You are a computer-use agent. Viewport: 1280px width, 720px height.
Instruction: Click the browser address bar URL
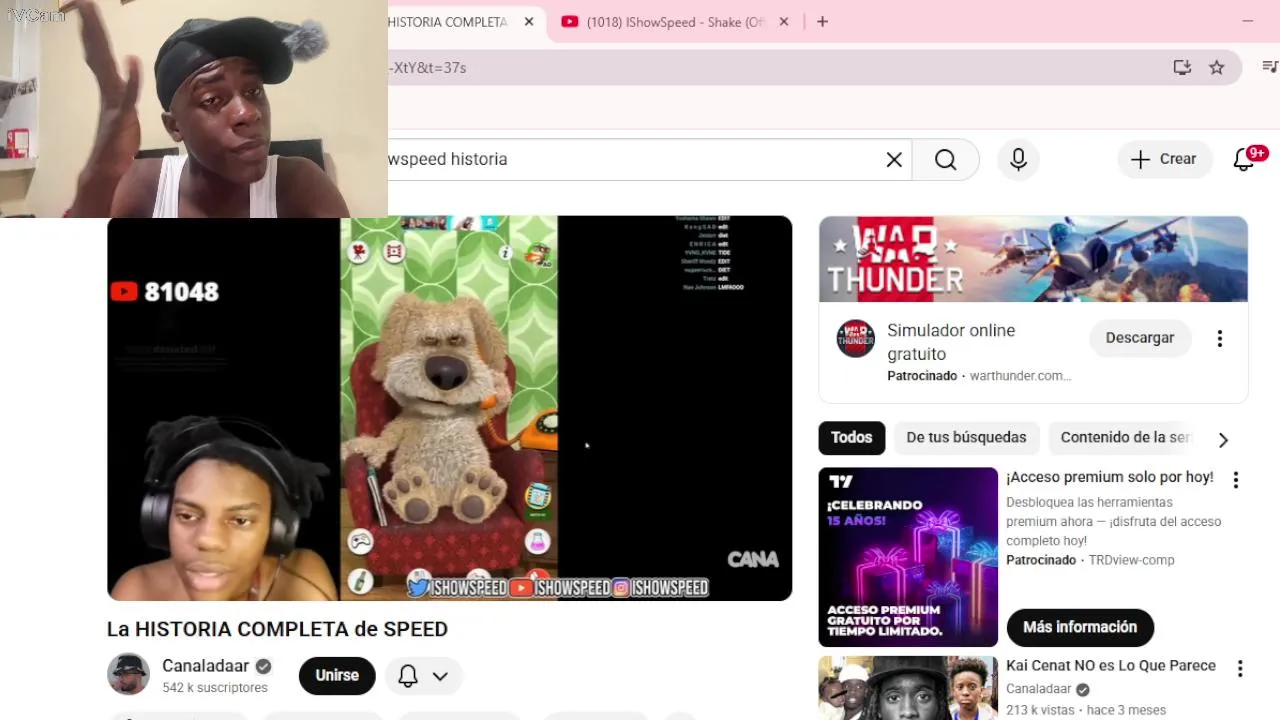point(428,67)
